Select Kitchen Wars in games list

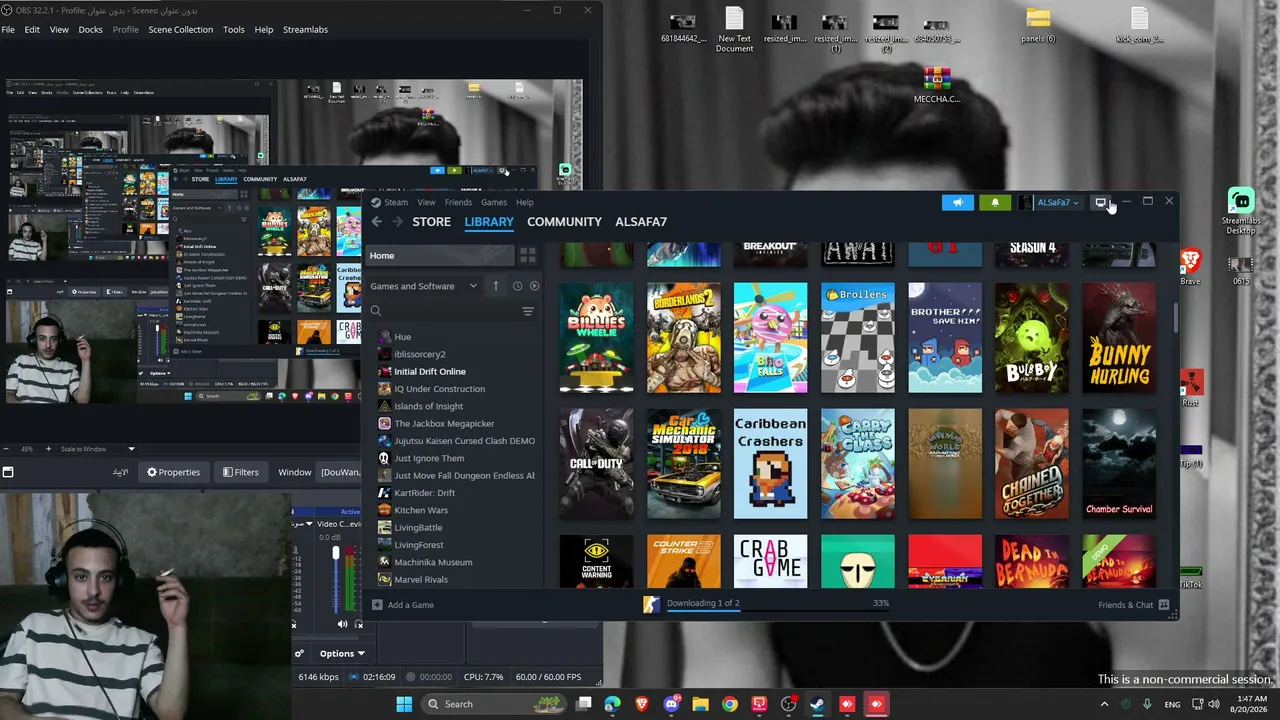[x=421, y=510]
